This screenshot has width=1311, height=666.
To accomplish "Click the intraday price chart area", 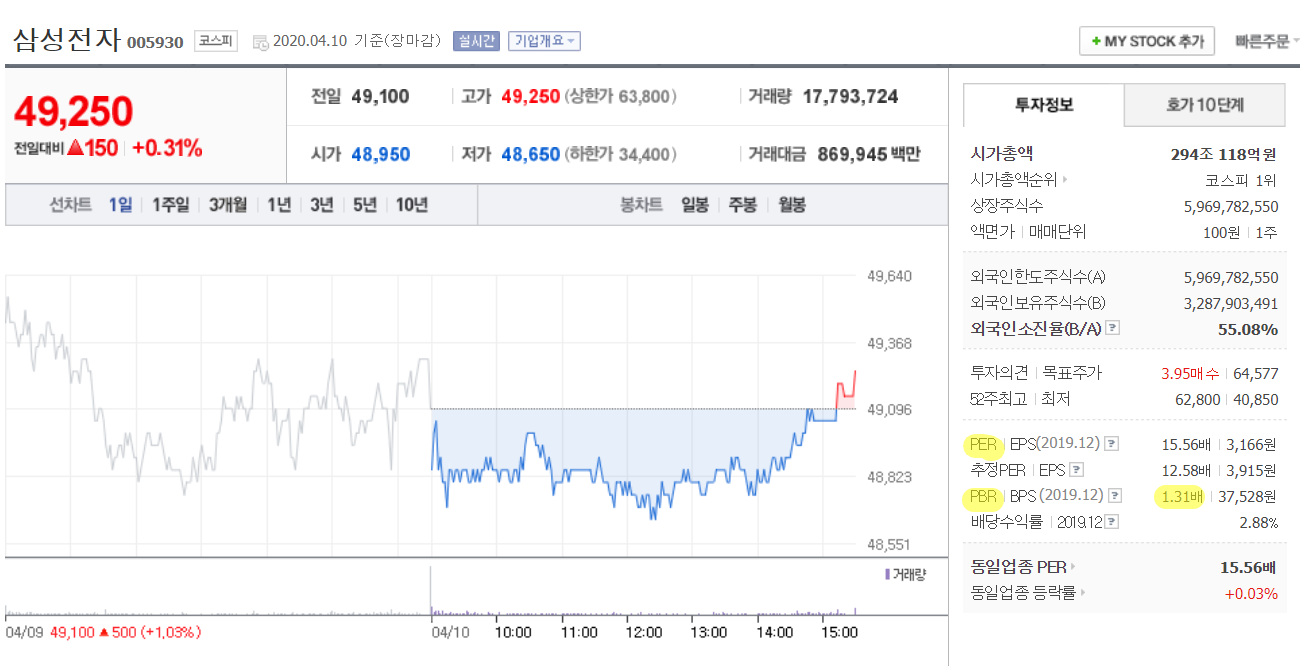I will tap(430, 410).
